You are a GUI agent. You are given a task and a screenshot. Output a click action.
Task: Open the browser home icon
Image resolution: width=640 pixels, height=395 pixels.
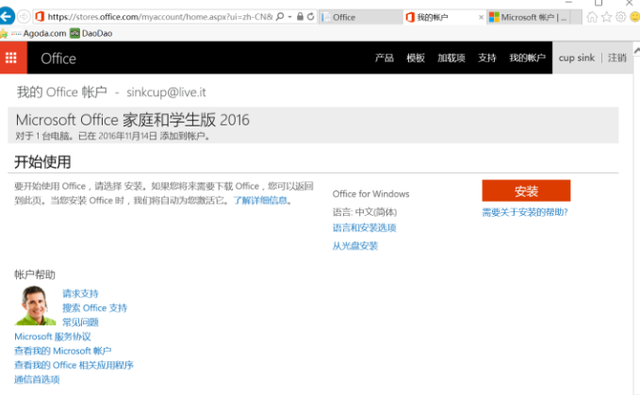(x=592, y=17)
